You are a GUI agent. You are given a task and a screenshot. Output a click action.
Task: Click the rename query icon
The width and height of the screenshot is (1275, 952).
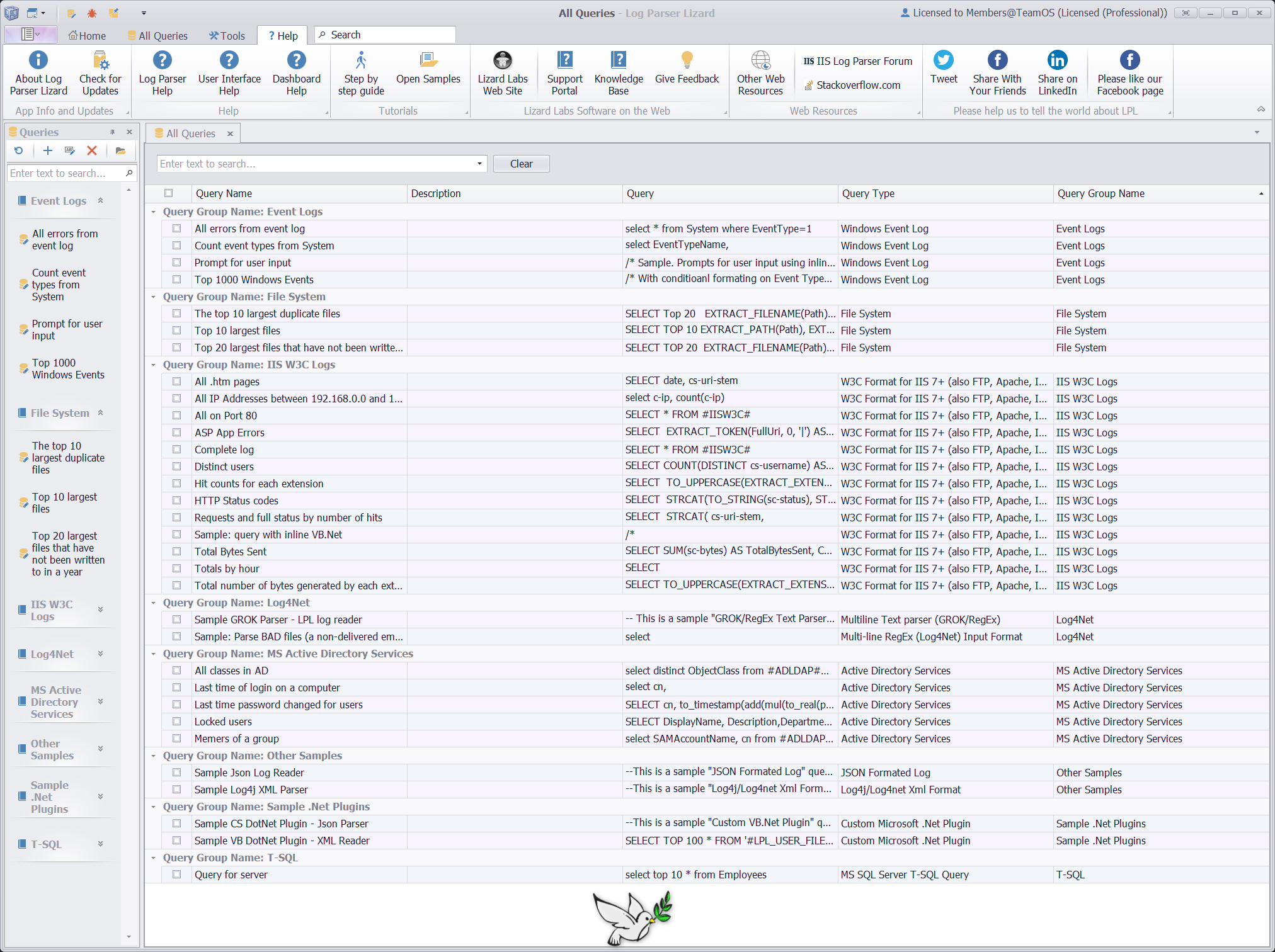pyautogui.click(x=70, y=150)
